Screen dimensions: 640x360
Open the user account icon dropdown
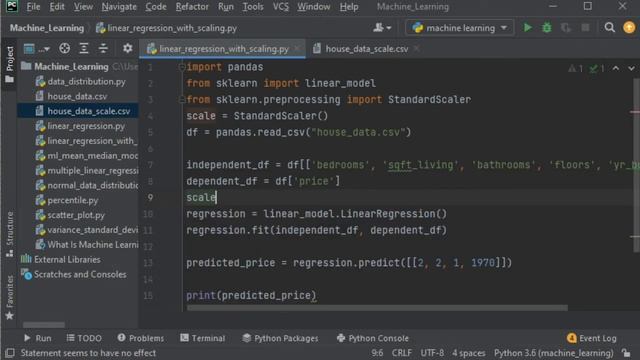pos(382,28)
